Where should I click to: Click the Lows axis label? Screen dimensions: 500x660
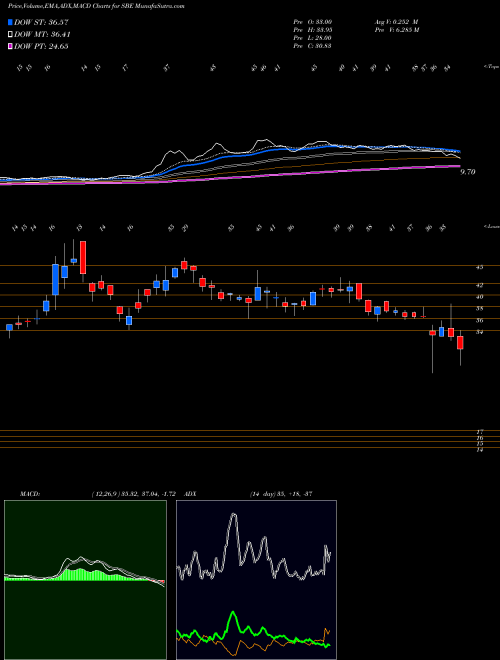click(491, 227)
